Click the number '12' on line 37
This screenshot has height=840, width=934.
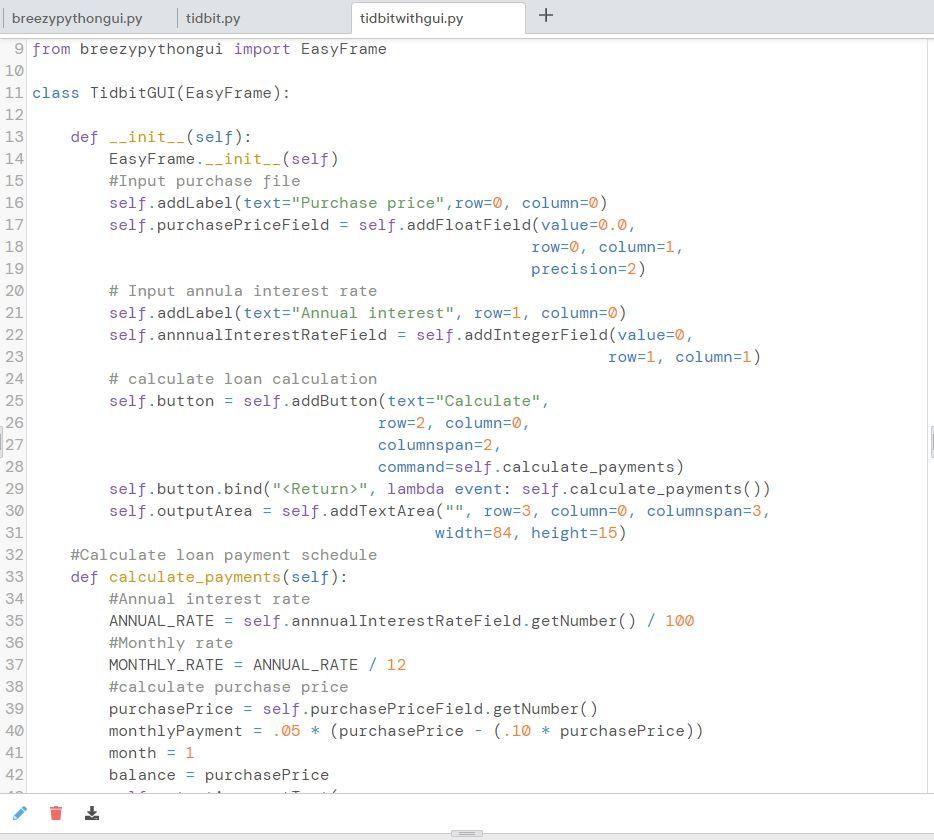point(397,665)
